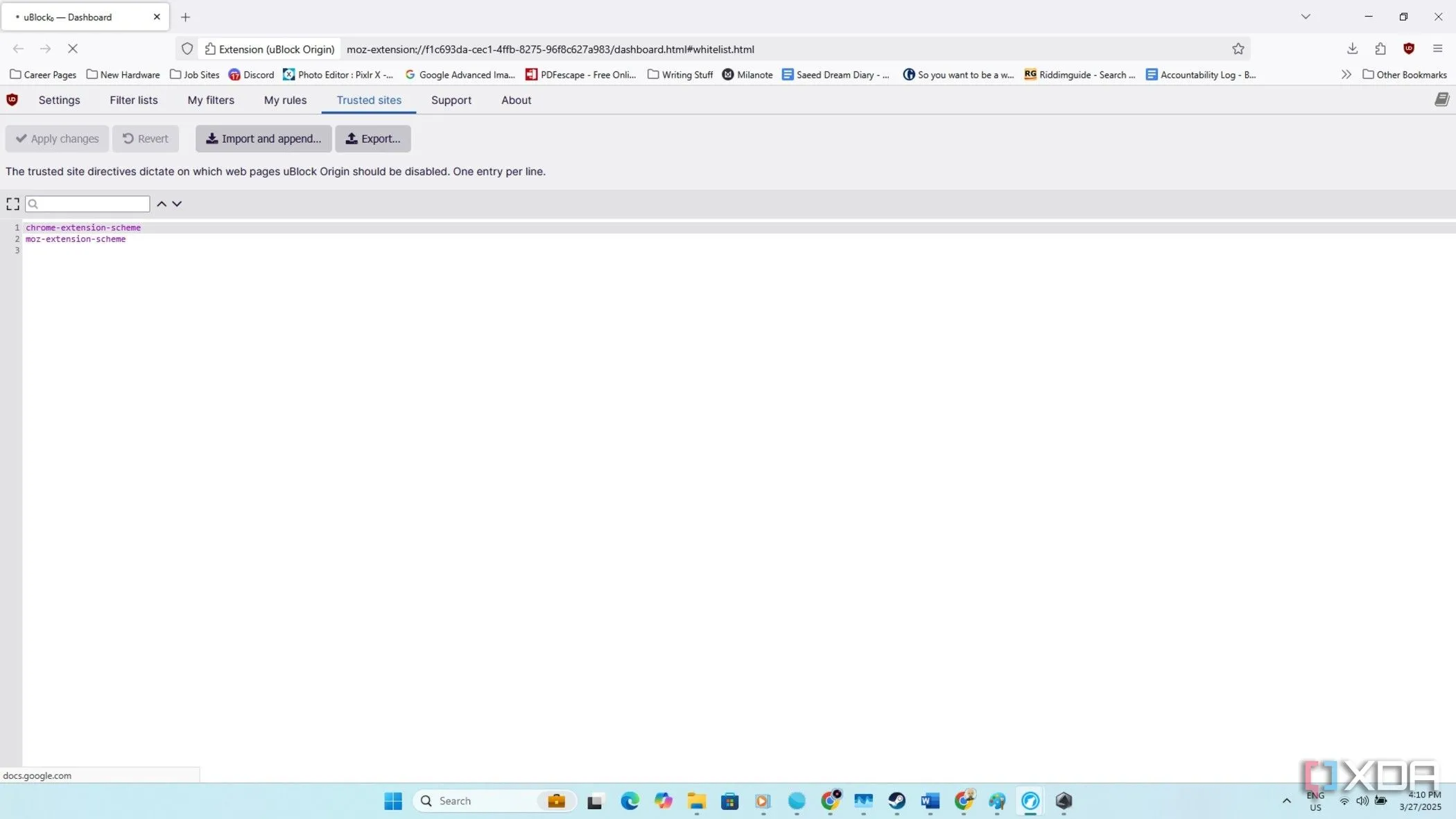The width and height of the screenshot is (1456, 819).
Task: Open the PDFescape bookmark
Action: [x=581, y=74]
